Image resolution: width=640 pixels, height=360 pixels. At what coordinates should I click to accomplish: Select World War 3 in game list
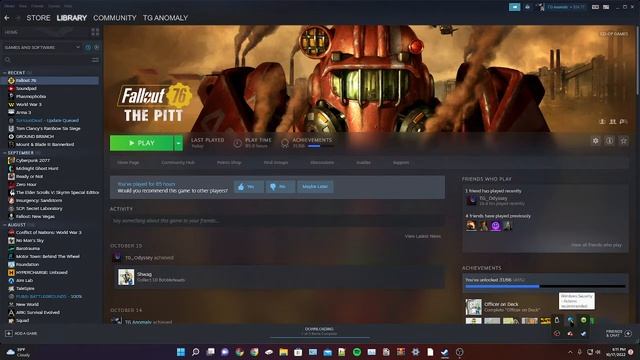tap(29, 104)
